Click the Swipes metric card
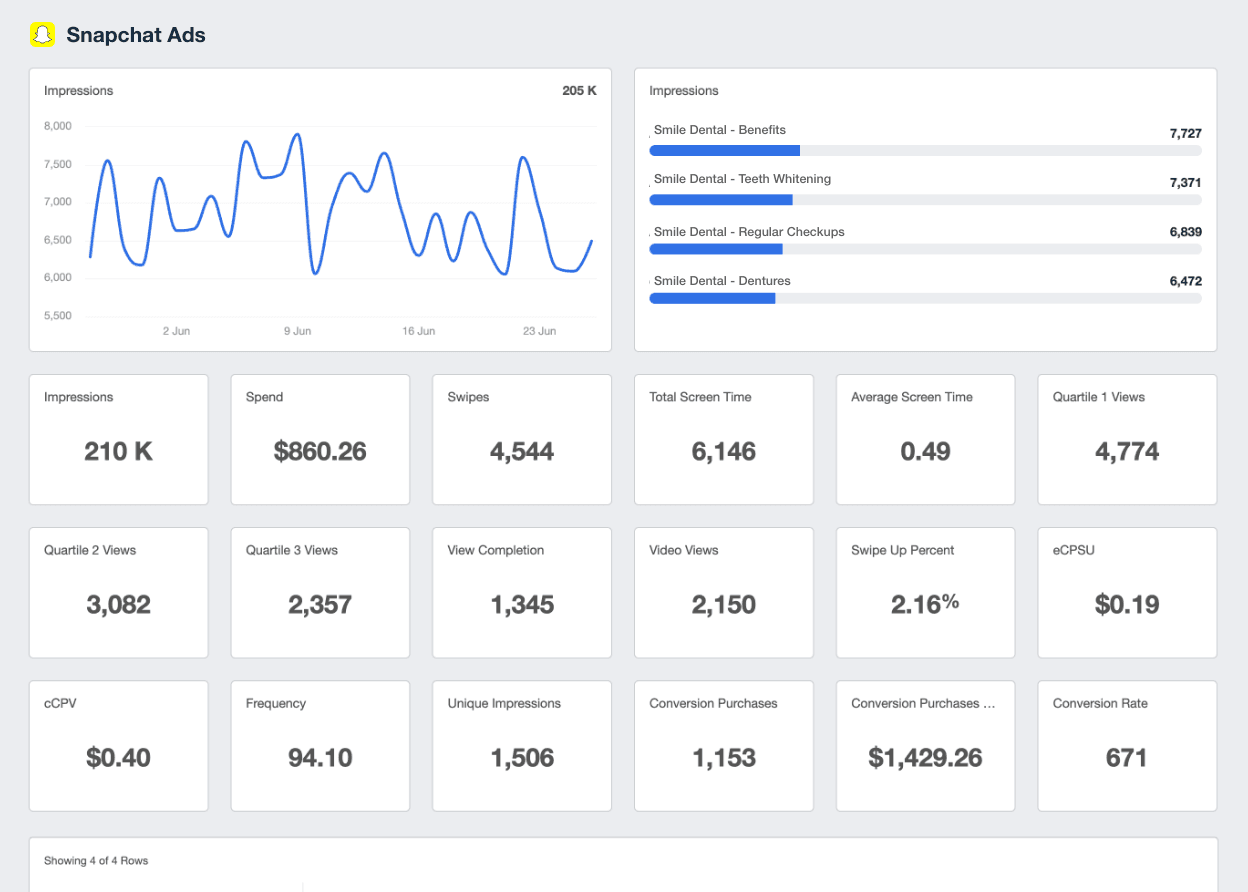1248x892 pixels. pos(521,439)
